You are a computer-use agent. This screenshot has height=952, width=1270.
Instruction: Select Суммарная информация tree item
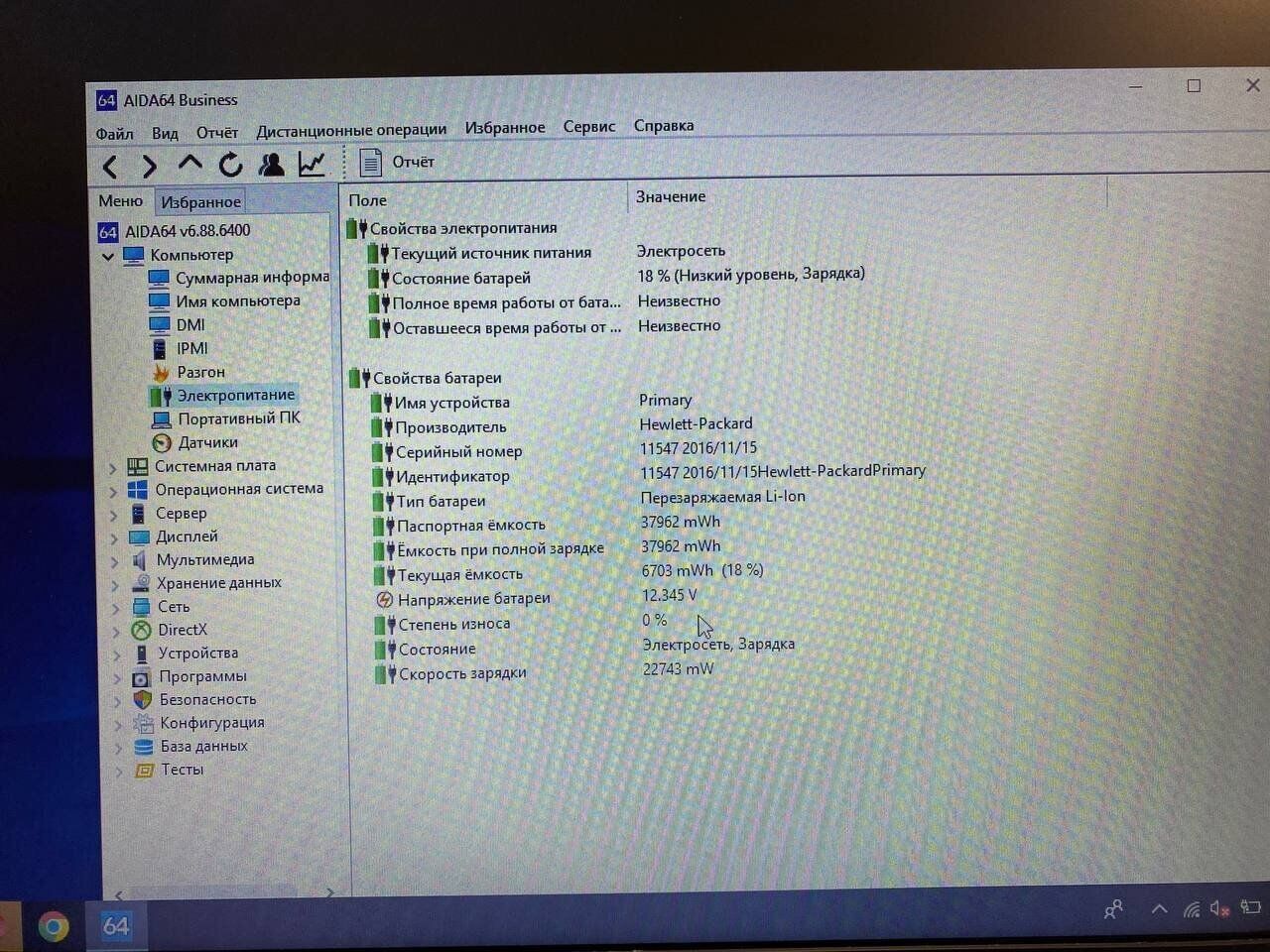[x=251, y=278]
